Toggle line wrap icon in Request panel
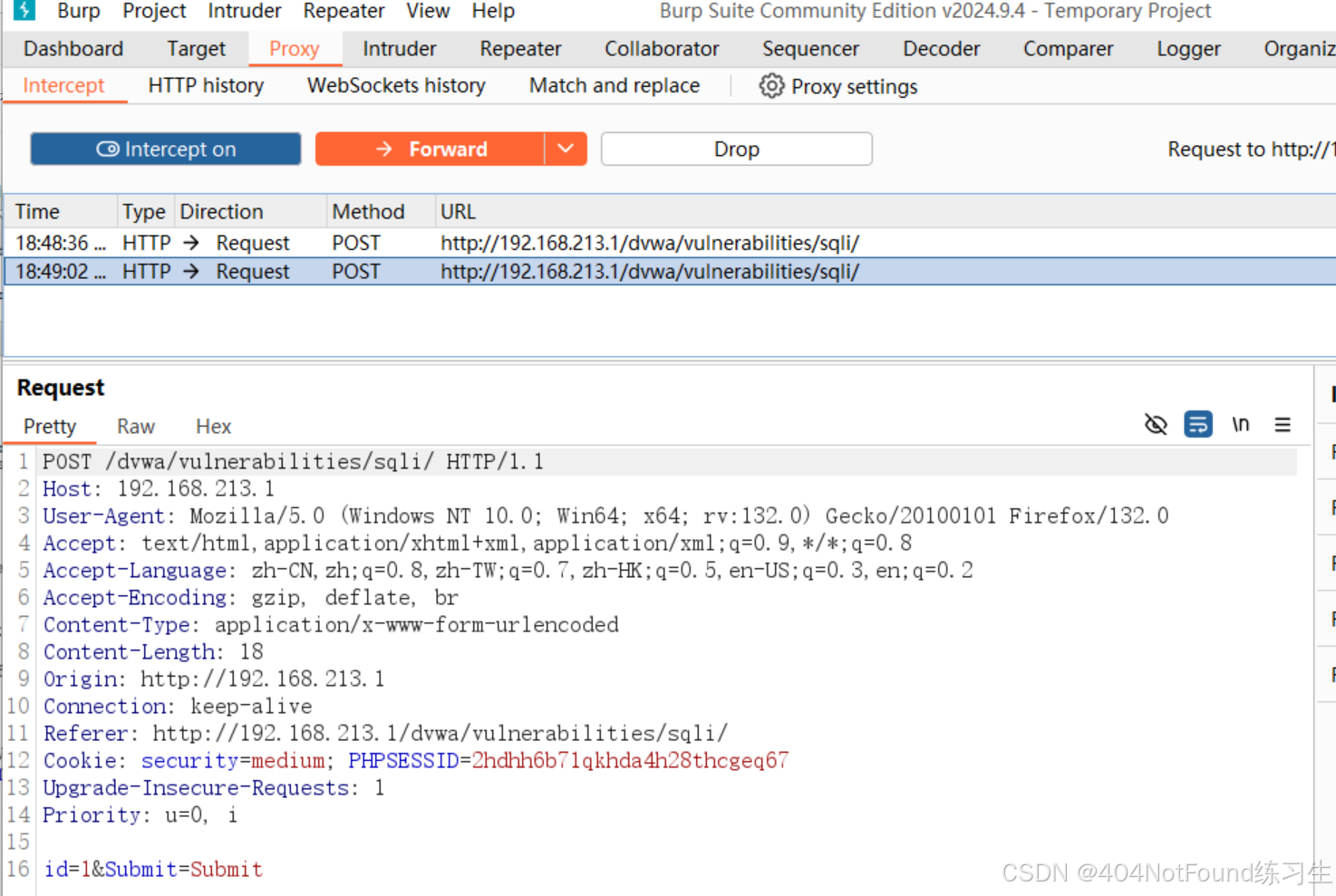This screenshot has width=1336, height=896. click(x=1198, y=424)
